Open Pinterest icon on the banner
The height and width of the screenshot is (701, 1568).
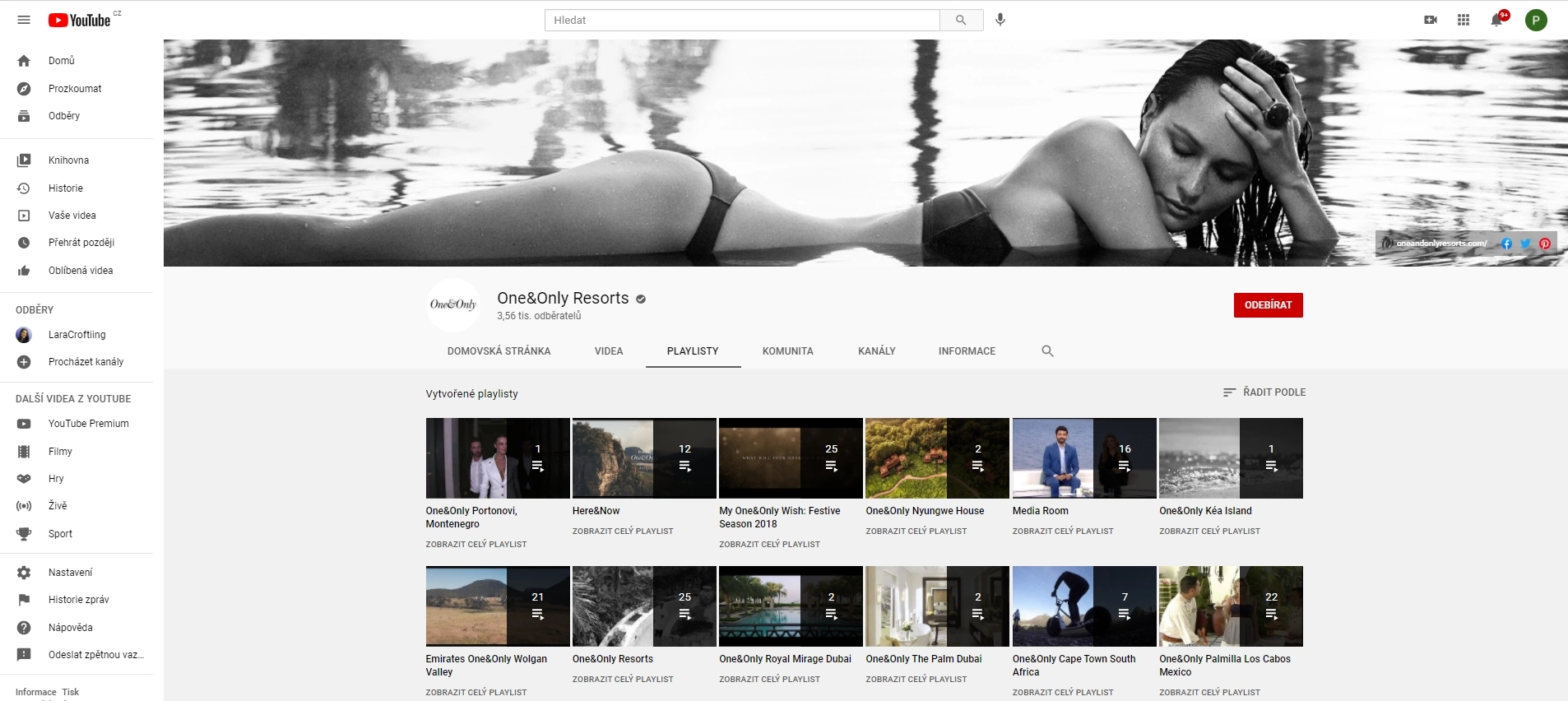[1545, 244]
